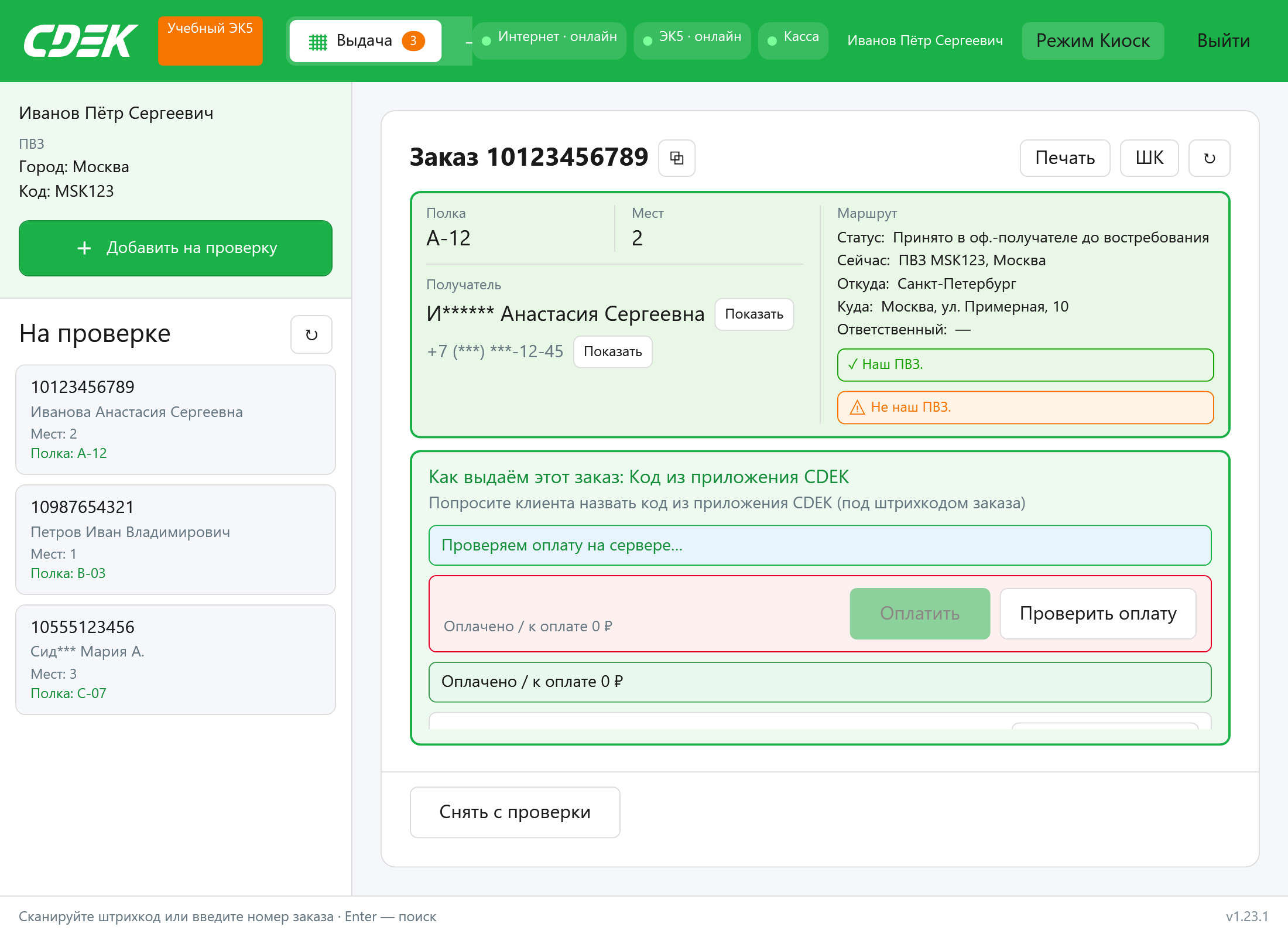
Task: Click the Касса status indicator
Action: coord(793,40)
